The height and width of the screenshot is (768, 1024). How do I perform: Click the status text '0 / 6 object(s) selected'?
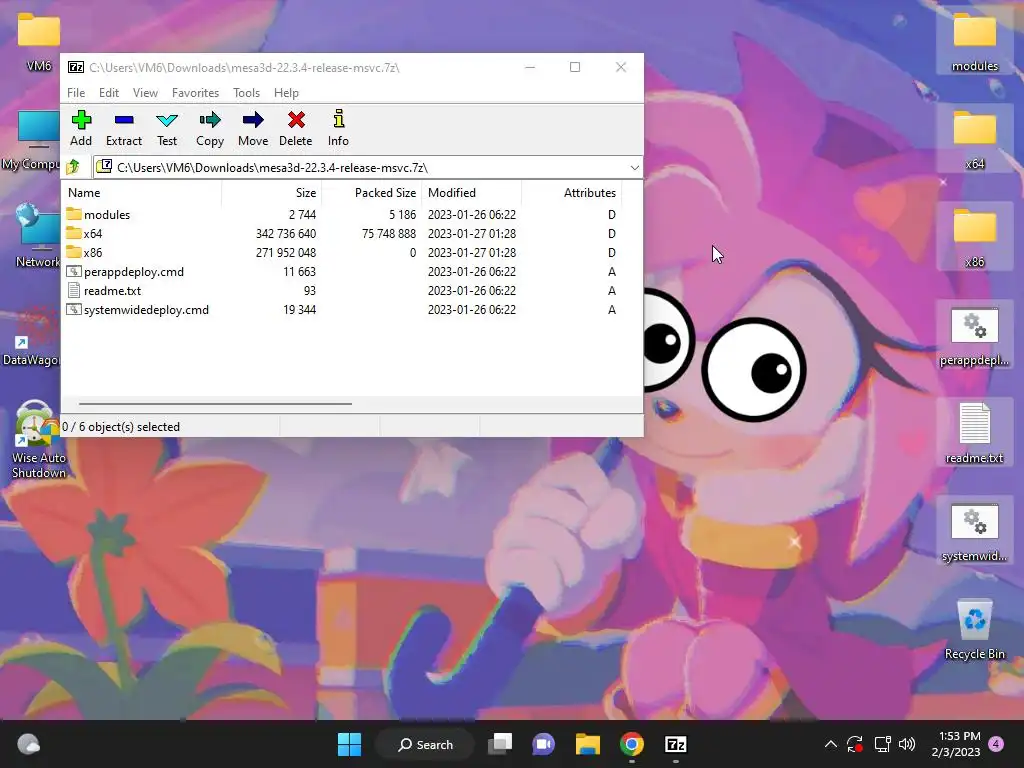[121, 426]
